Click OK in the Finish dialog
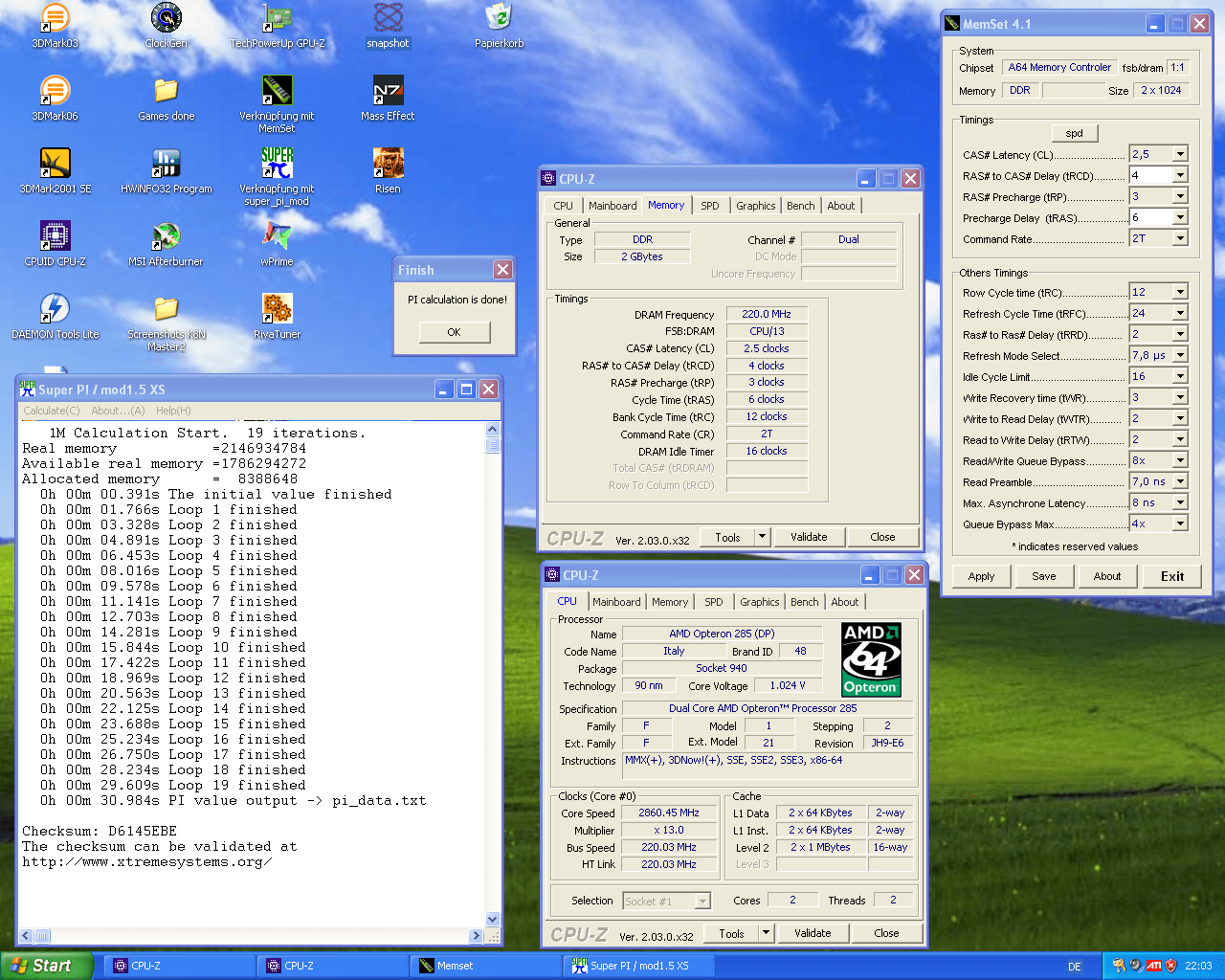This screenshot has height=980, width=1225. click(x=454, y=332)
